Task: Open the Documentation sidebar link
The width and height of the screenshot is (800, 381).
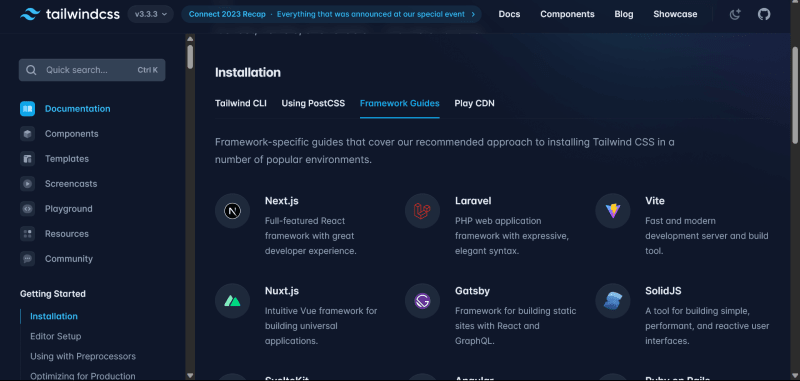Action: (78, 109)
